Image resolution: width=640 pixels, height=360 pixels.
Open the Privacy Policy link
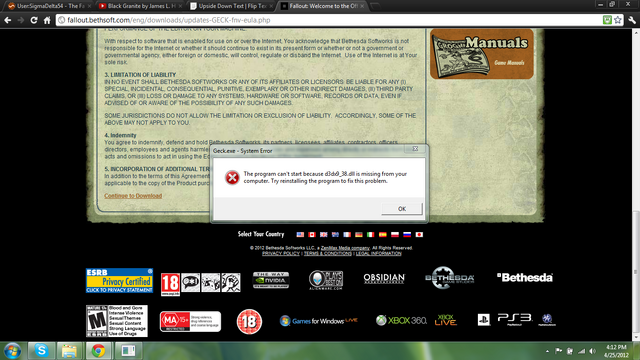point(281,253)
